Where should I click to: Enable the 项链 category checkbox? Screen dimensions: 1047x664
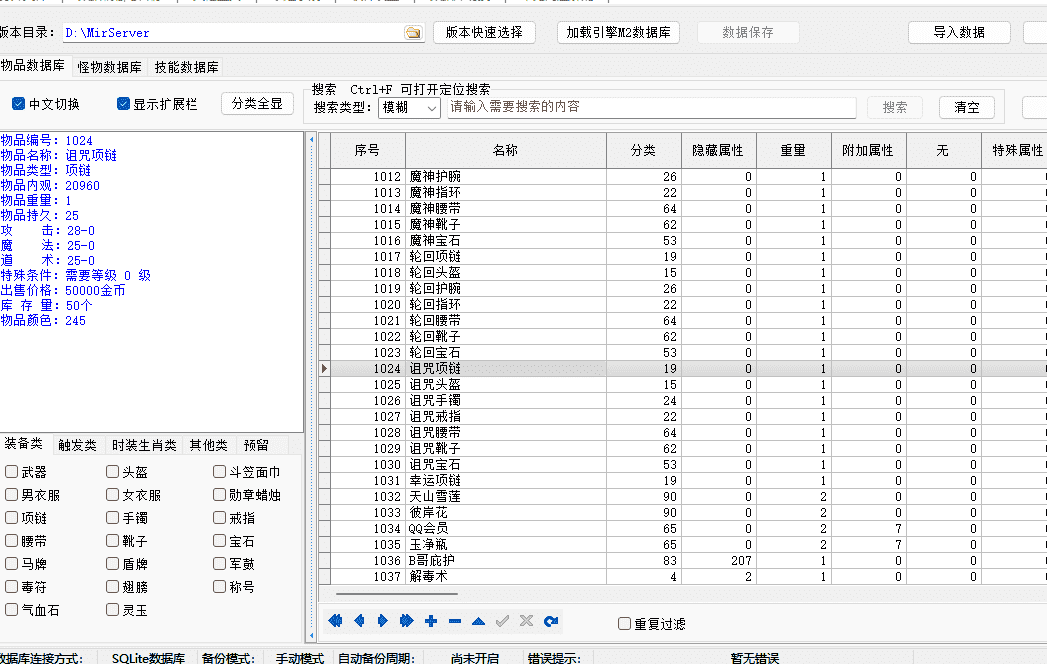pyautogui.click(x=11, y=518)
